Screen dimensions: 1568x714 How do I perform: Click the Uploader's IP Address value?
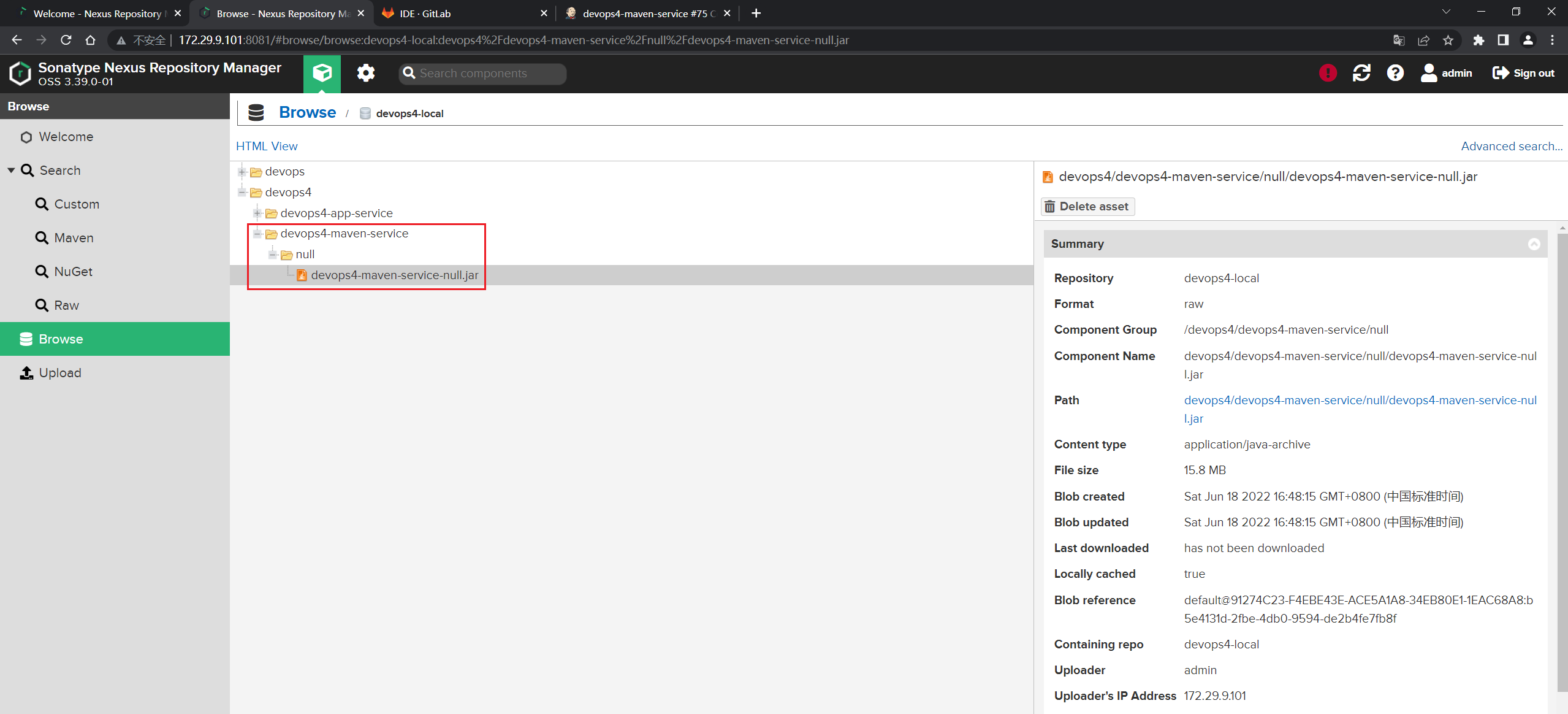[1214, 696]
